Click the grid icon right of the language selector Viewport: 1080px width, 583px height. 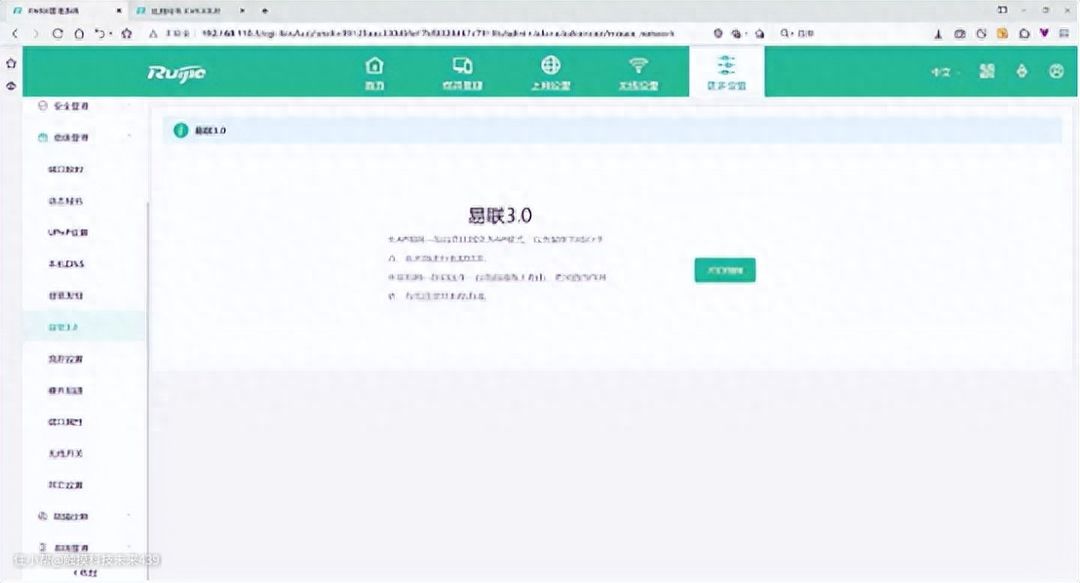[x=987, y=72]
